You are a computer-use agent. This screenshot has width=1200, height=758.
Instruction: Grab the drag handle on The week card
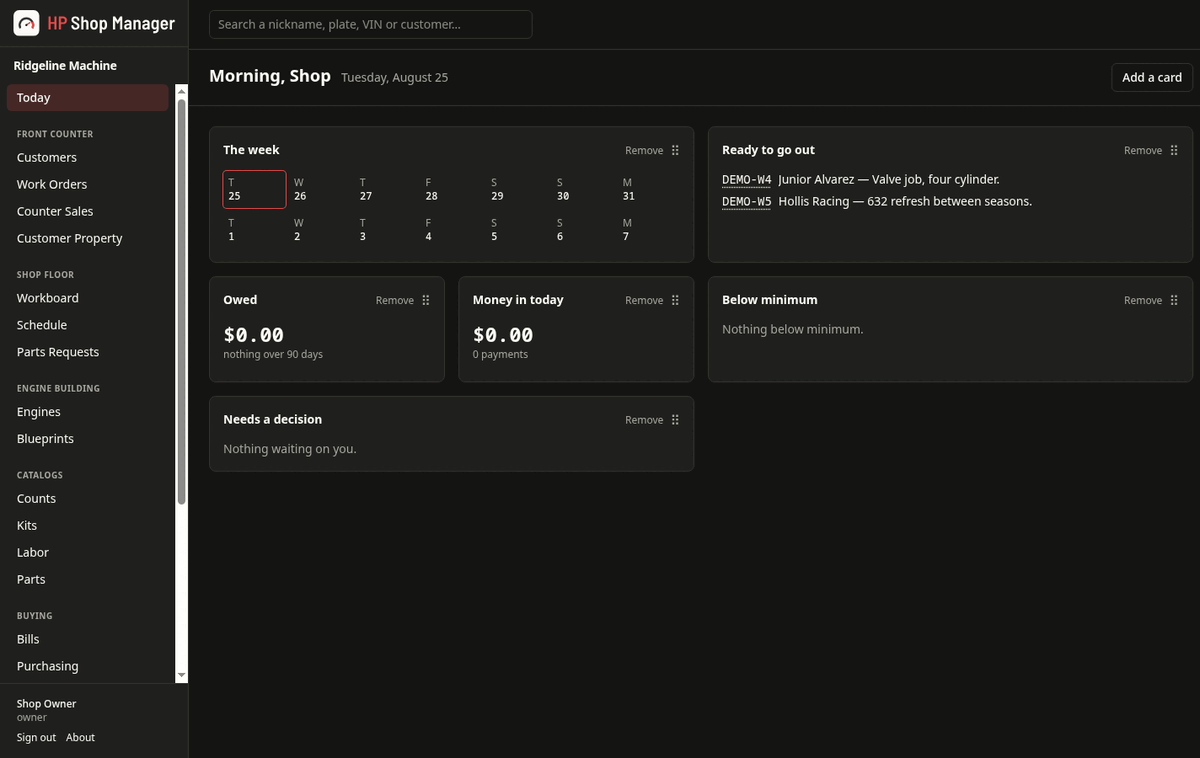pos(675,150)
